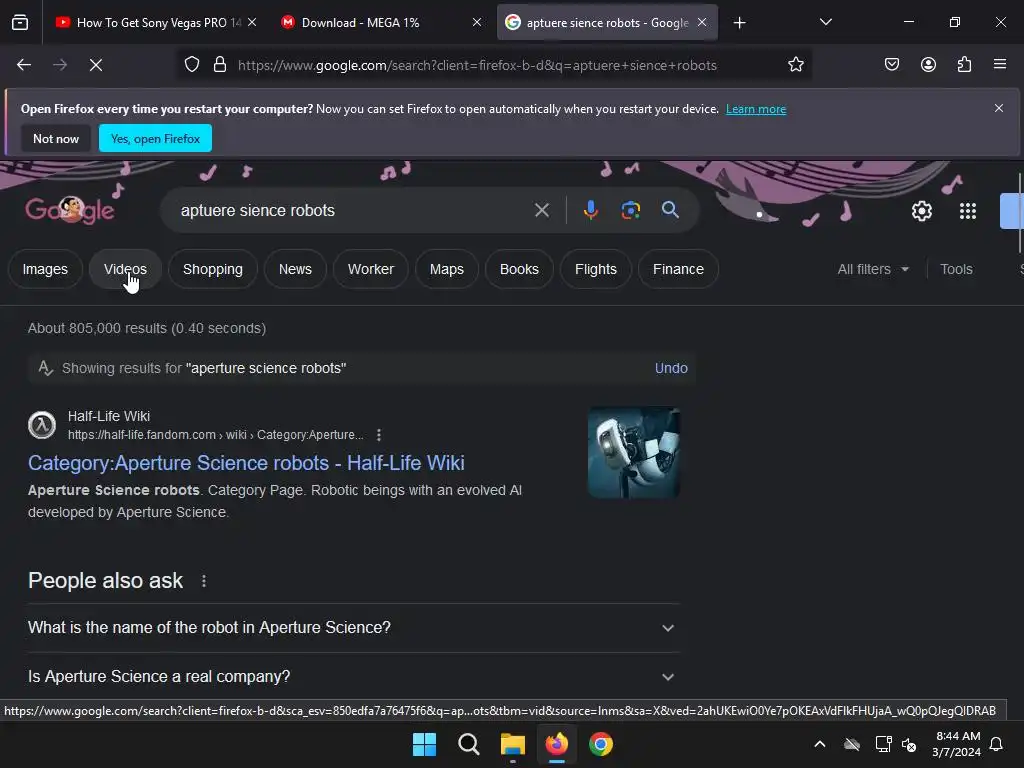Image resolution: width=1024 pixels, height=768 pixels.
Task: Open notification bell in taskbar
Action: pyautogui.click(x=996, y=744)
